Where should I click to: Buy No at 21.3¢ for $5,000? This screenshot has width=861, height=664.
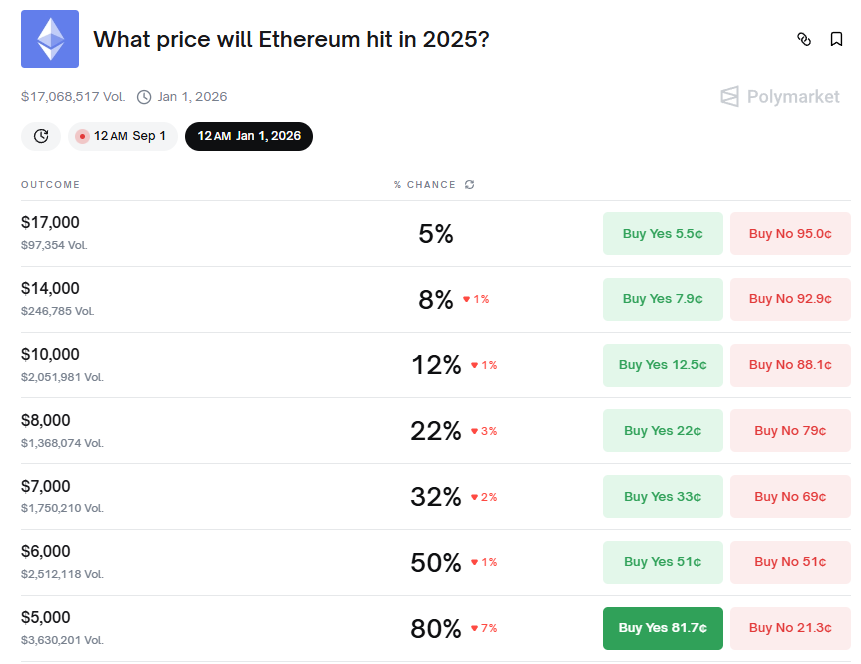790,628
